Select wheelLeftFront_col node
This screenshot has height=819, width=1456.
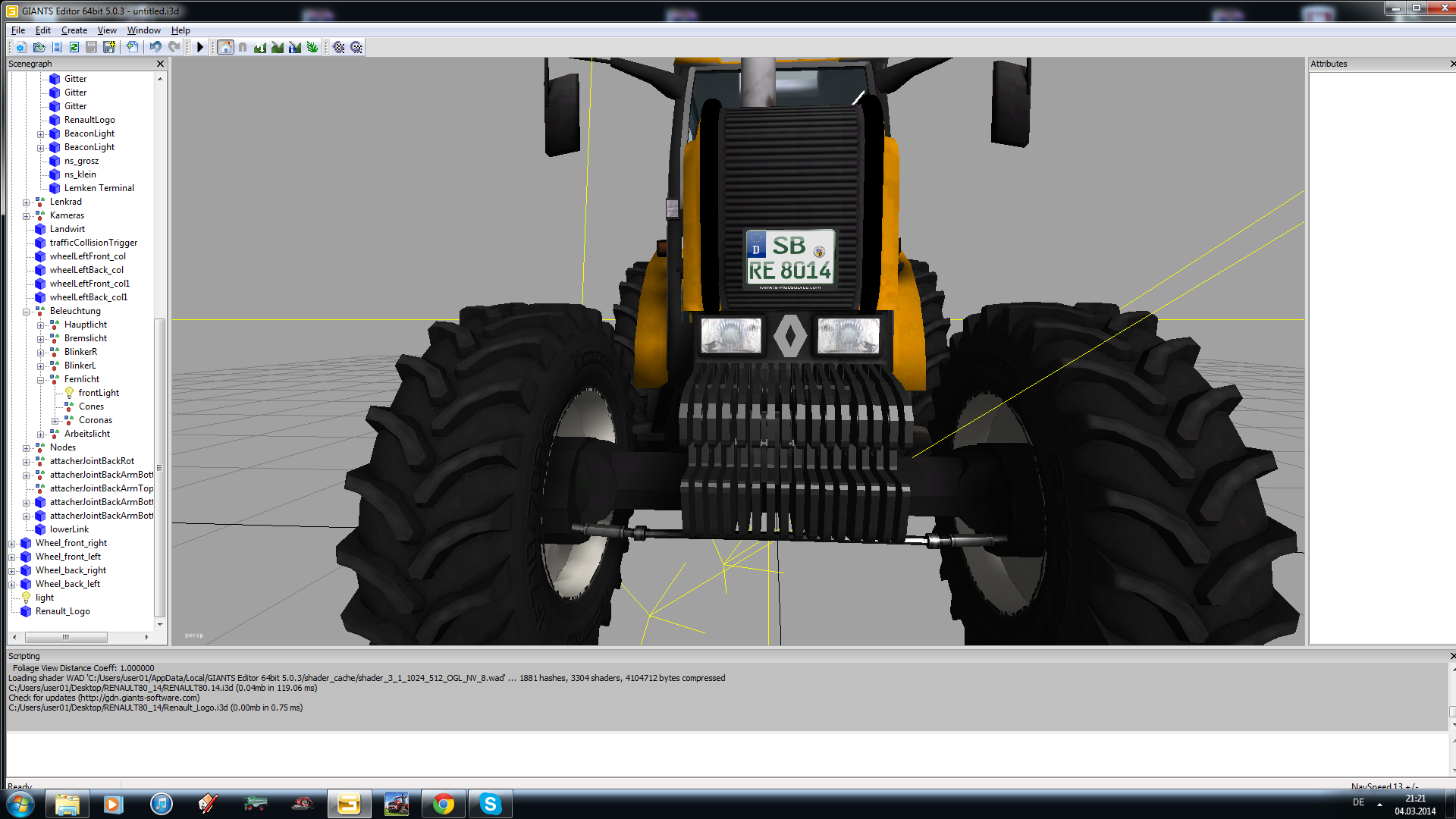pyautogui.click(x=88, y=256)
